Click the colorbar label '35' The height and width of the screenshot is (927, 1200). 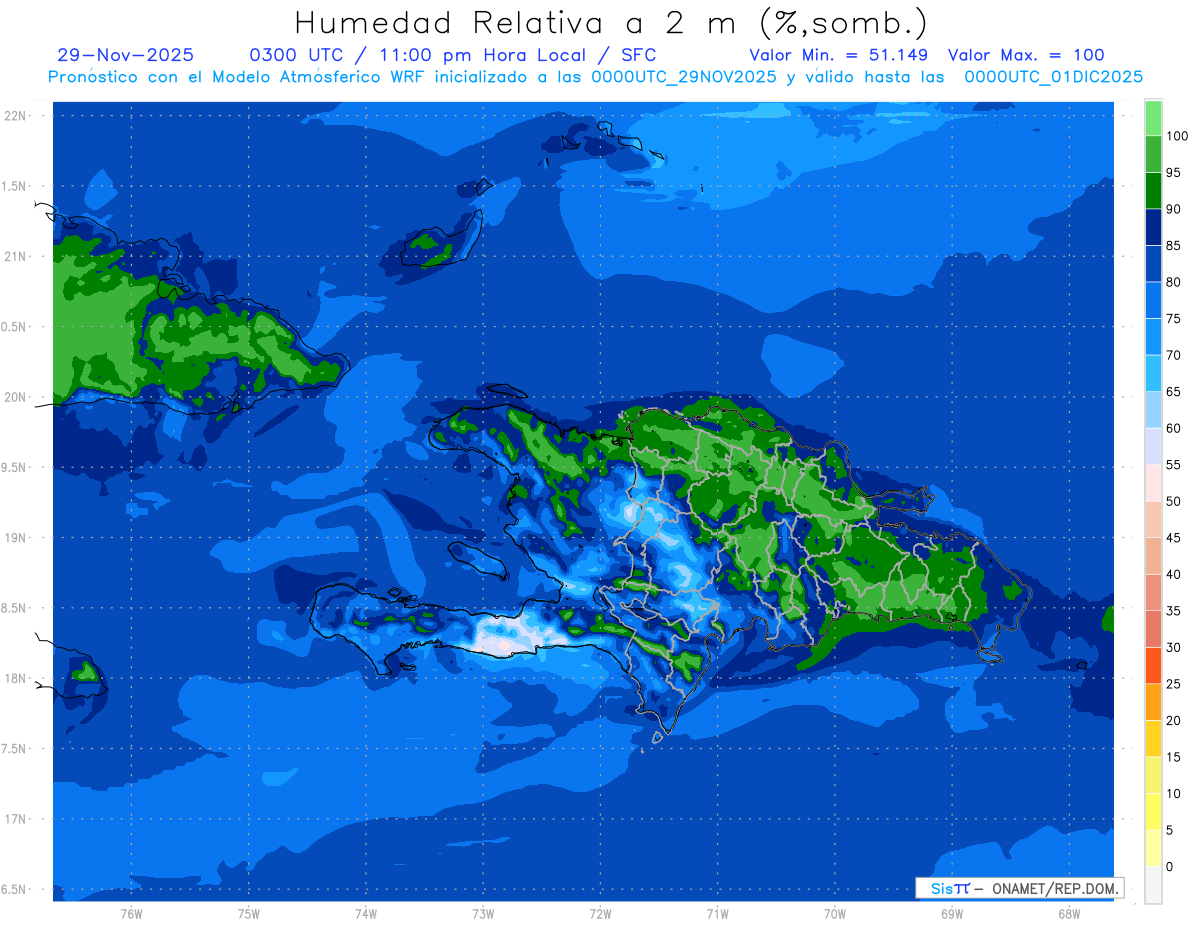(1173, 611)
